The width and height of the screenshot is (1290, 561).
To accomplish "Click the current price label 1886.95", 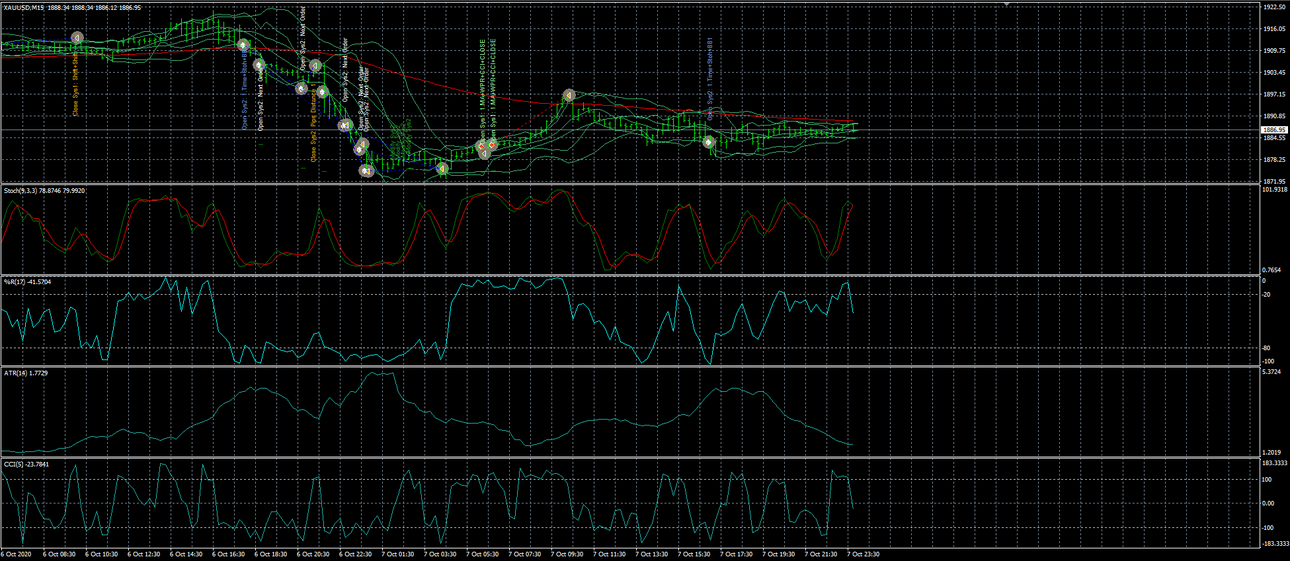I will [1275, 130].
